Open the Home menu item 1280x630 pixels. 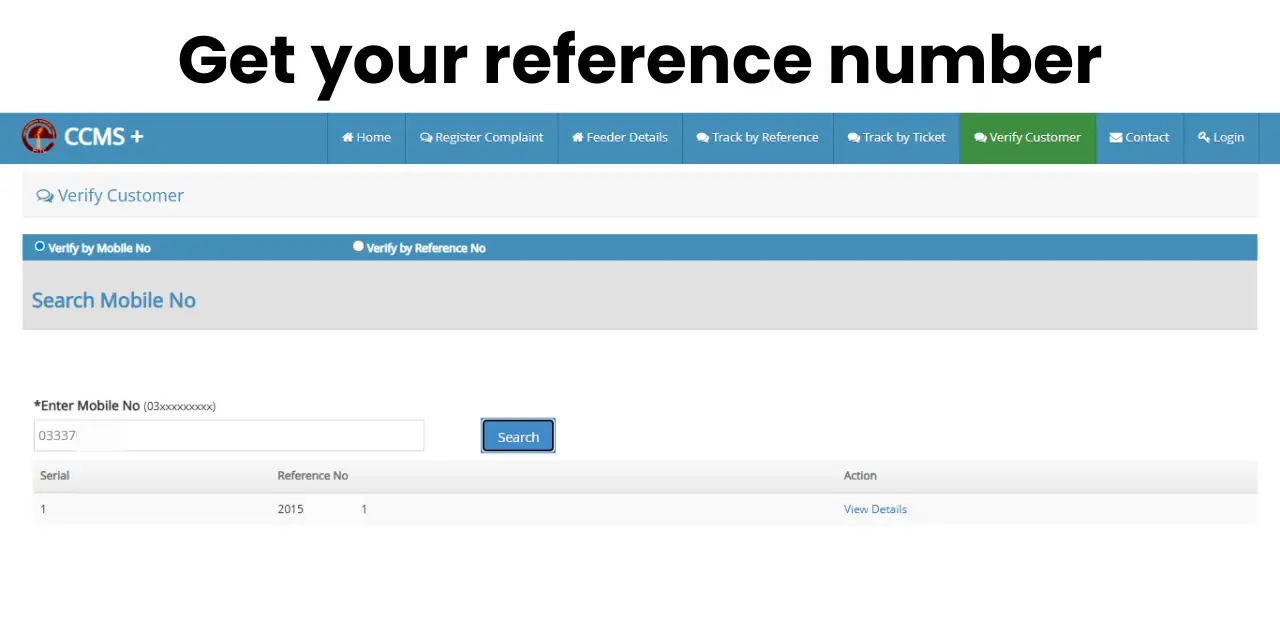366,137
